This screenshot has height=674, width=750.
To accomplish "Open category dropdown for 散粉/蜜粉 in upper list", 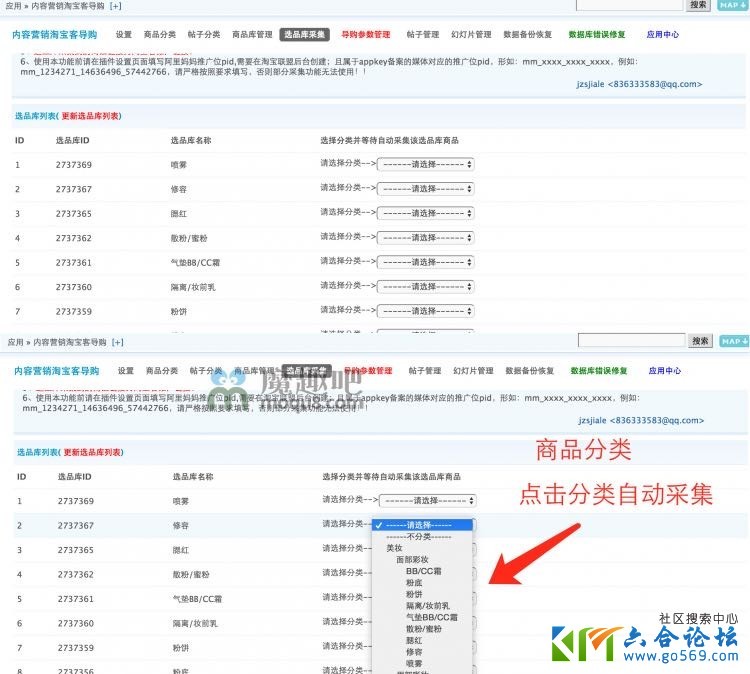I will pos(426,238).
